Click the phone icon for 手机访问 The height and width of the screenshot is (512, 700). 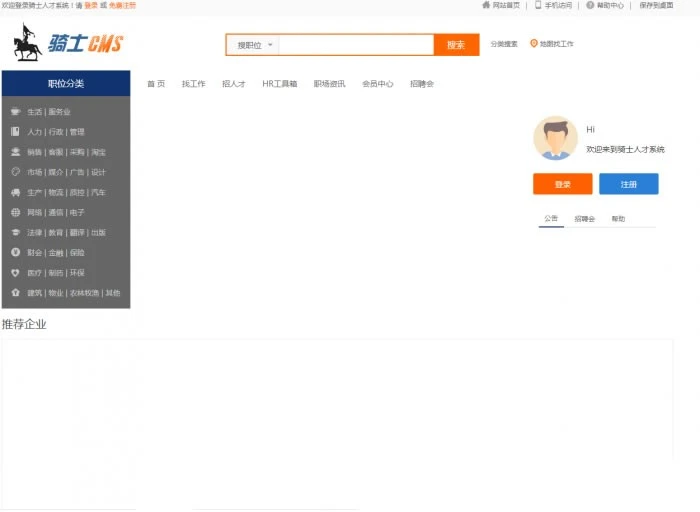(538, 5)
